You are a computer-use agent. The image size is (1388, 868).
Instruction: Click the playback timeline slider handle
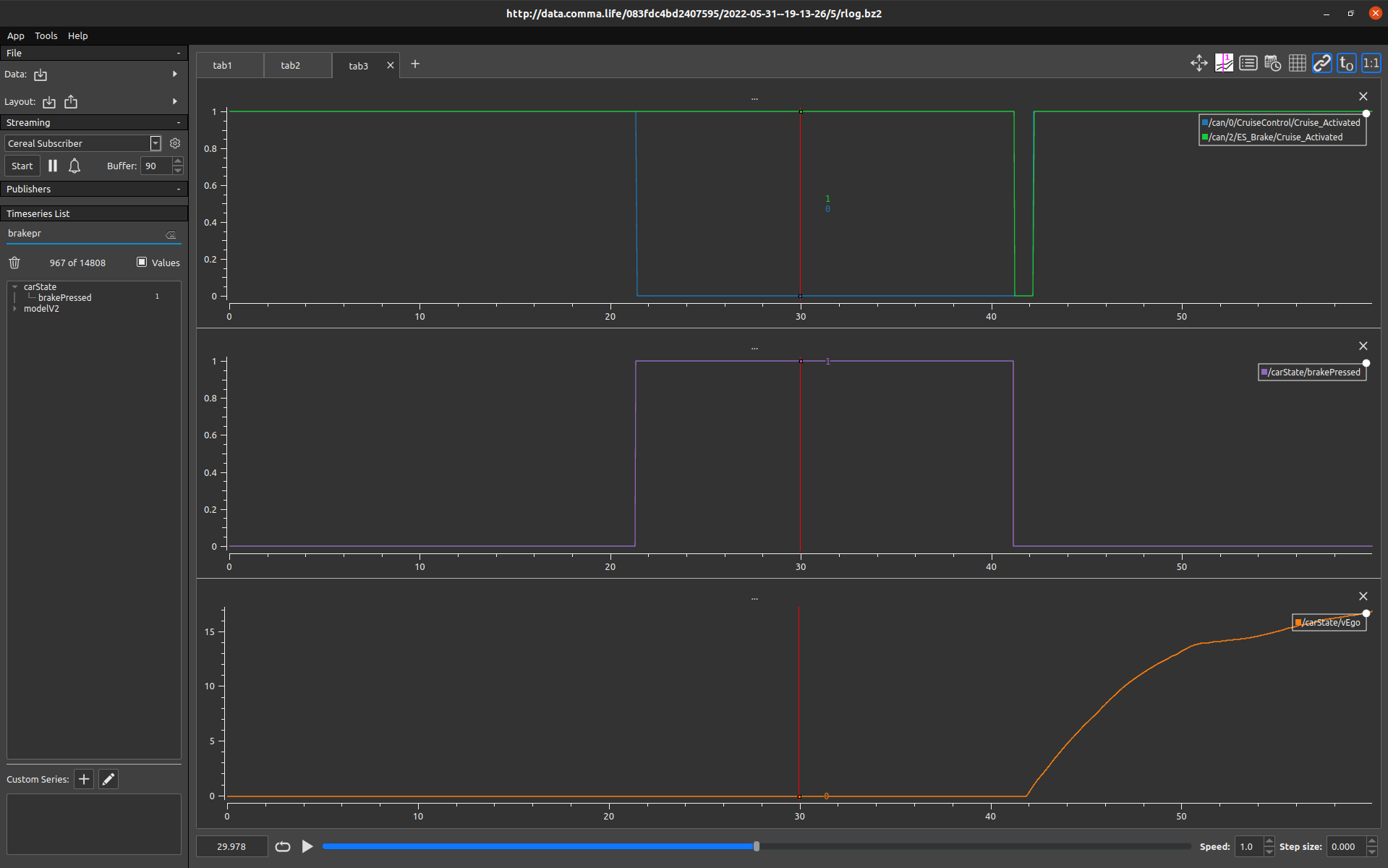[x=757, y=846]
